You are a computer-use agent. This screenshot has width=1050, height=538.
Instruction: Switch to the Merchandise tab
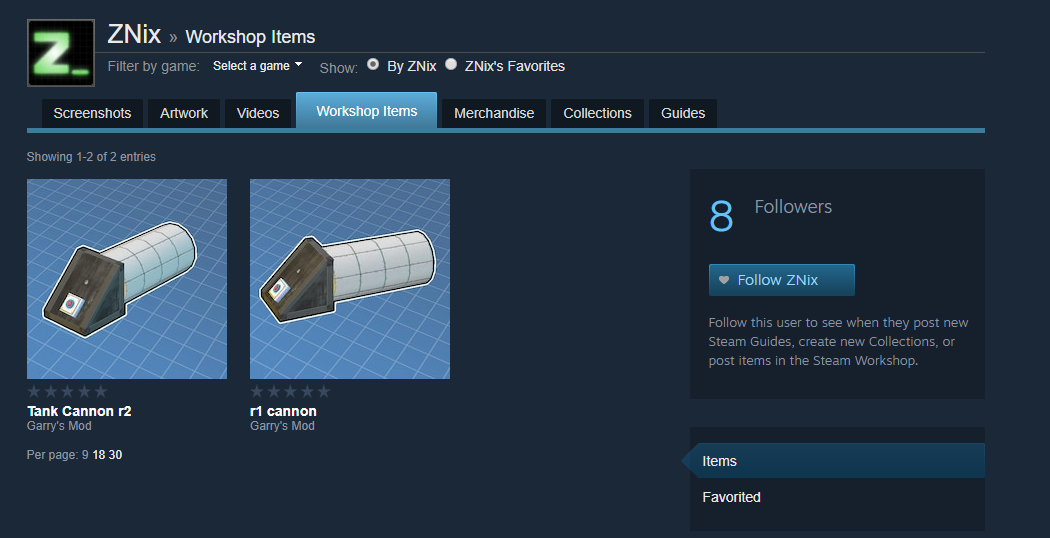pyautogui.click(x=494, y=113)
